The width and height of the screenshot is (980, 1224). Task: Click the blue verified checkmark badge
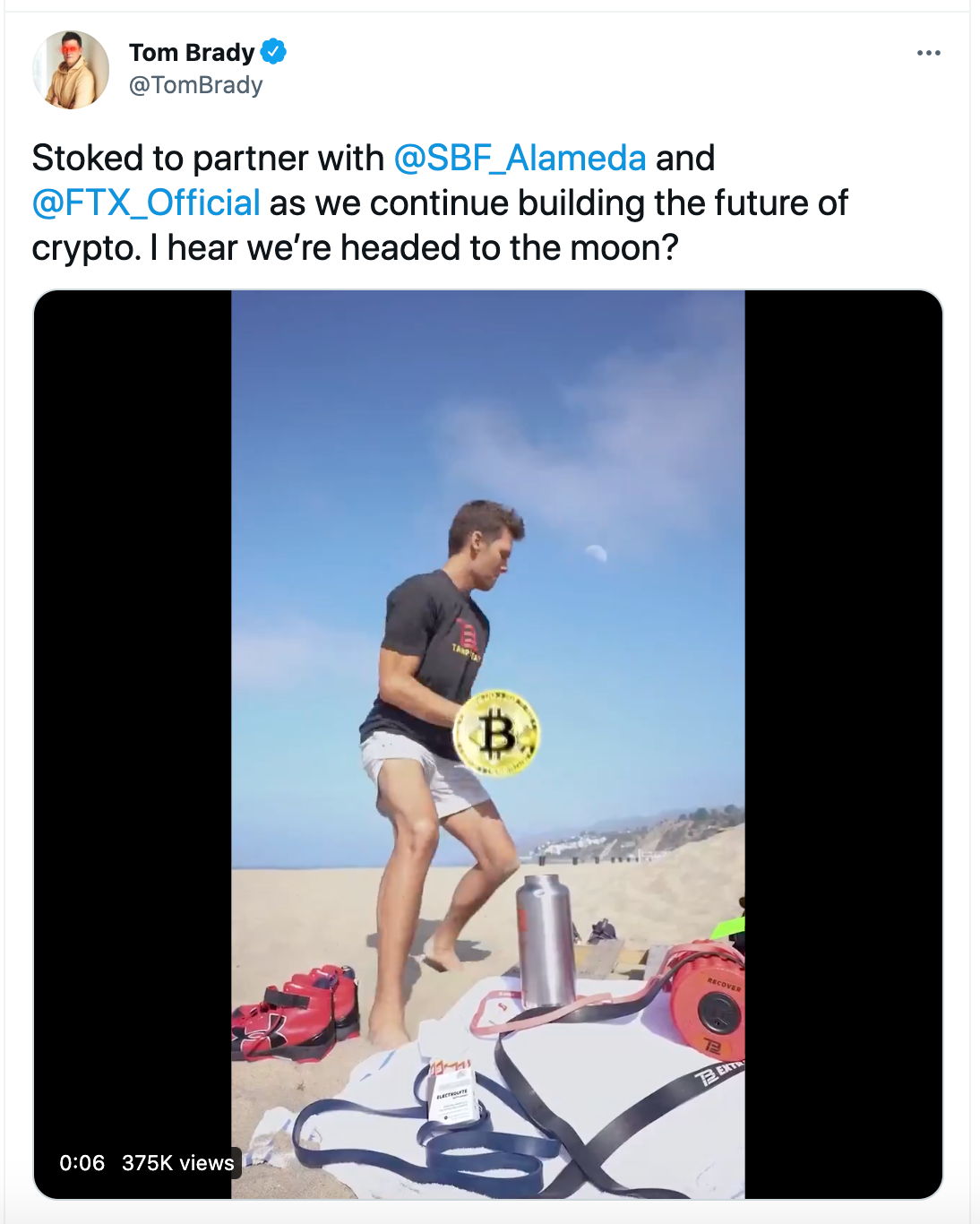click(x=273, y=52)
